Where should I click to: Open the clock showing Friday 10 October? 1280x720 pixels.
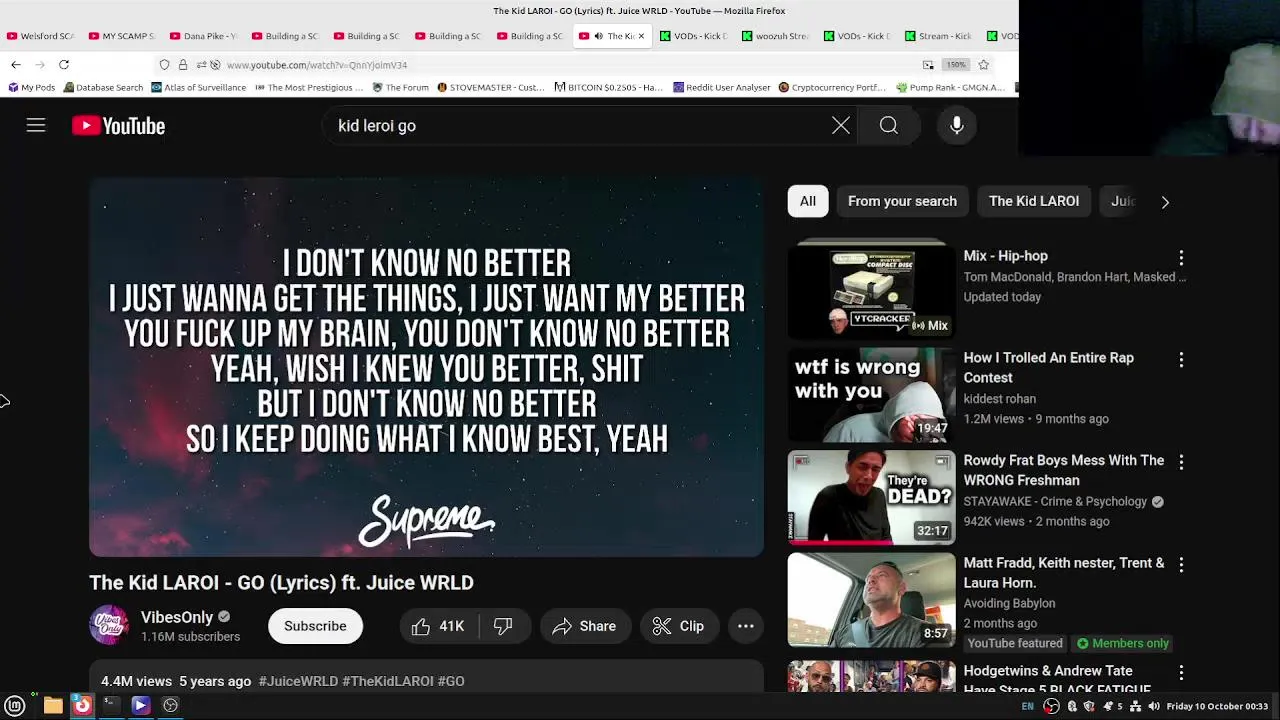click(1216, 706)
